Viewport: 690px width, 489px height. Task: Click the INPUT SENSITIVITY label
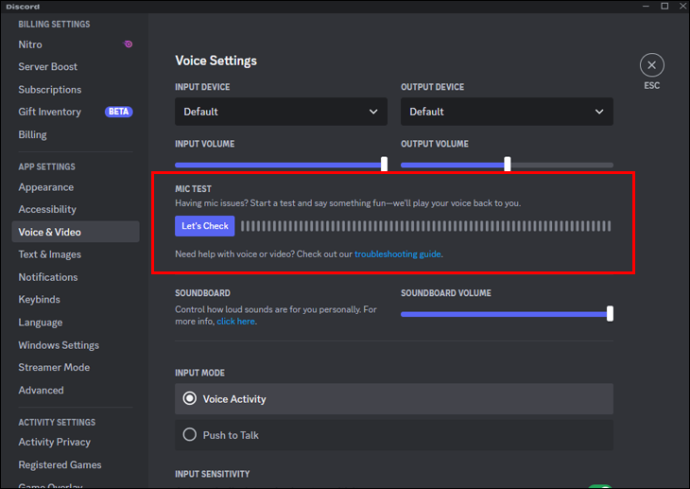212,474
